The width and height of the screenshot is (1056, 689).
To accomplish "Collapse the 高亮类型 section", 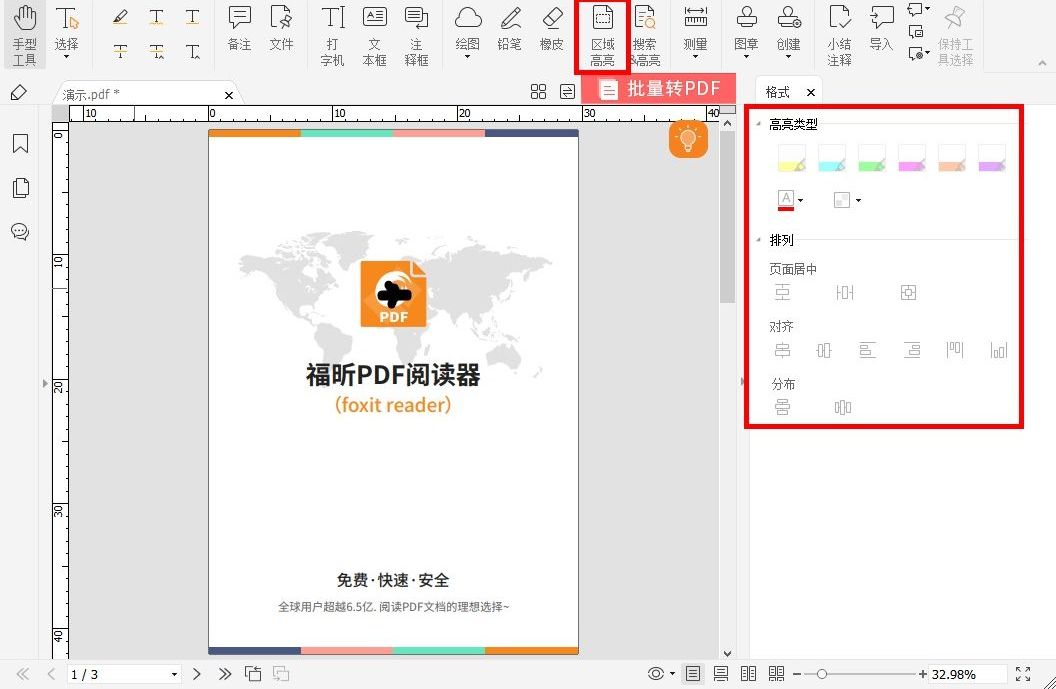I will (x=759, y=124).
